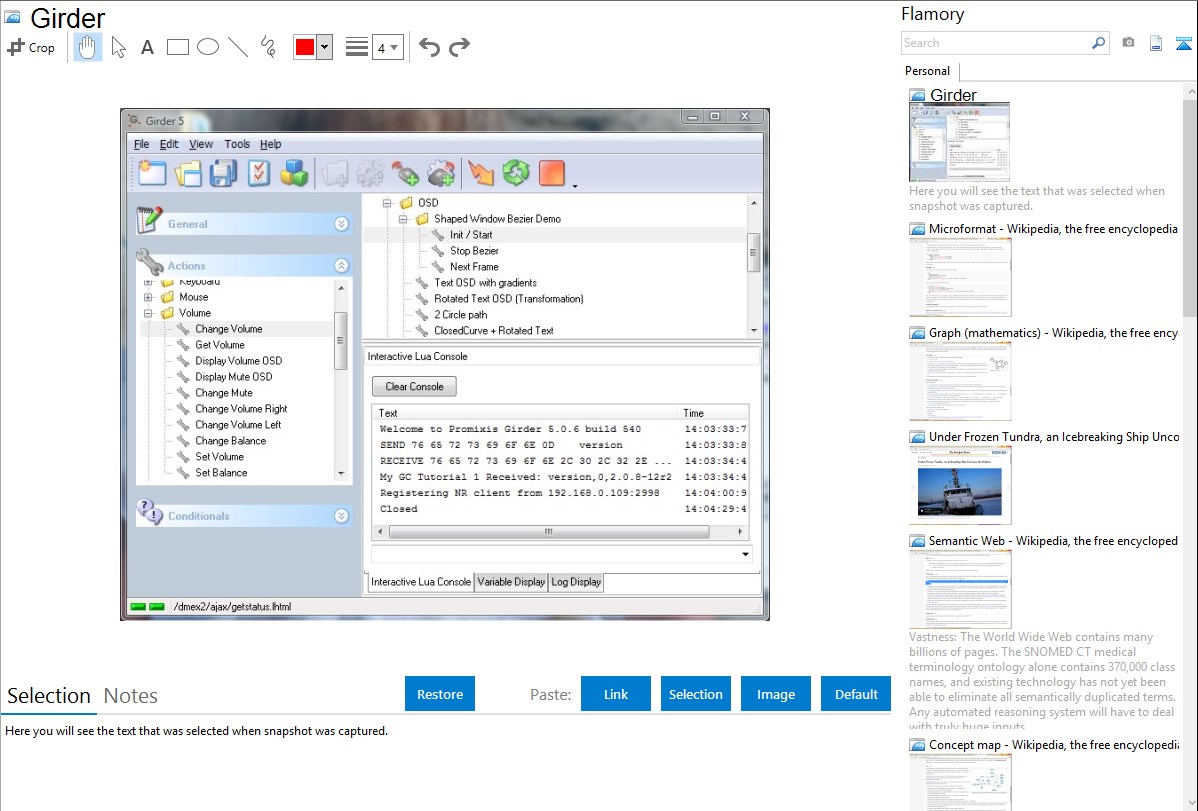Click the camera capture icon
The height and width of the screenshot is (811, 1198).
coord(1128,43)
